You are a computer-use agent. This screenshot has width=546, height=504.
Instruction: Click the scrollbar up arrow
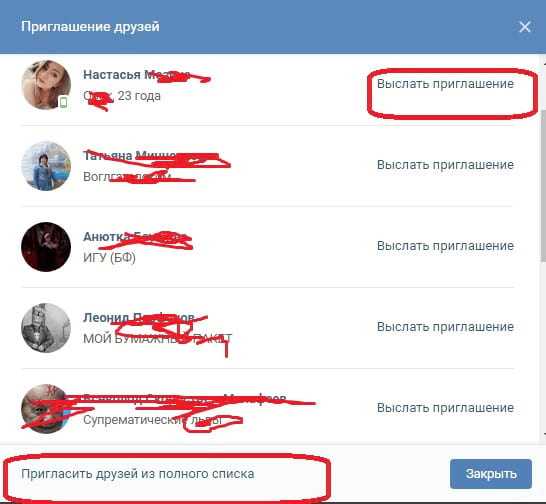(544, 64)
